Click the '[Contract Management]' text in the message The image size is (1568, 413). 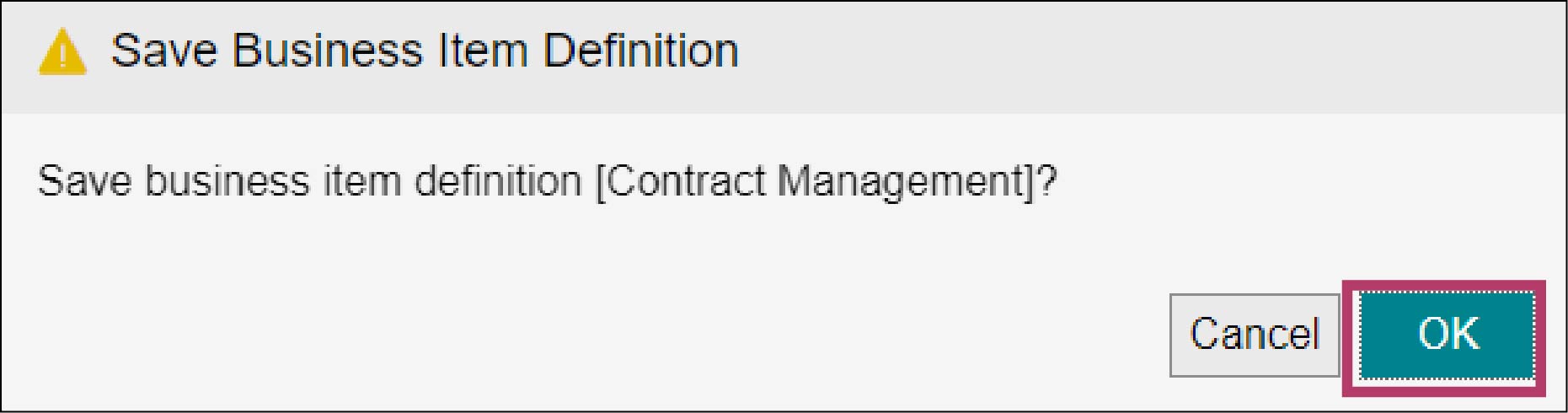pos(815,181)
